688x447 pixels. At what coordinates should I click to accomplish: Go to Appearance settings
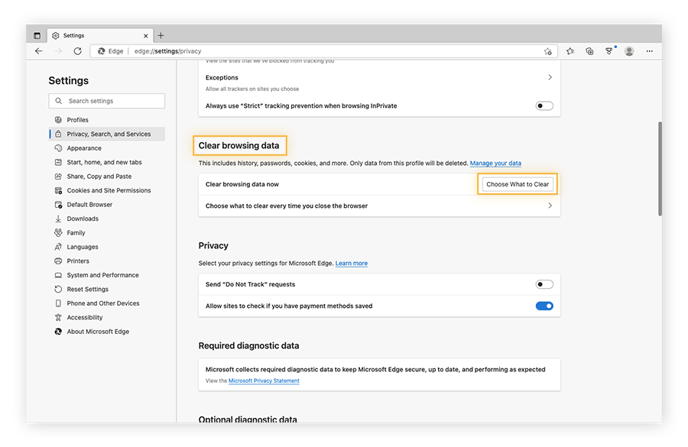click(x=84, y=148)
